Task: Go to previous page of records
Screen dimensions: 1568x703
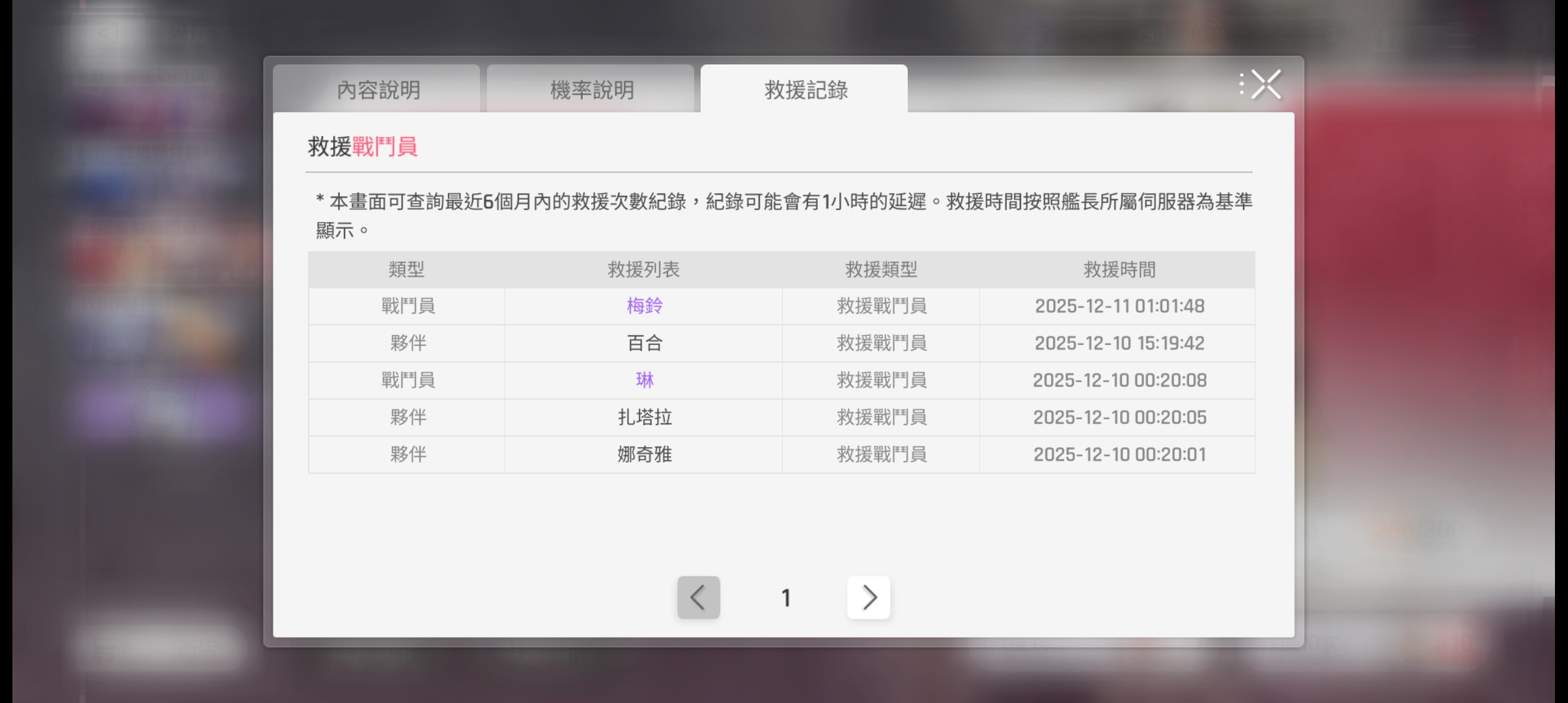Action: coord(698,598)
